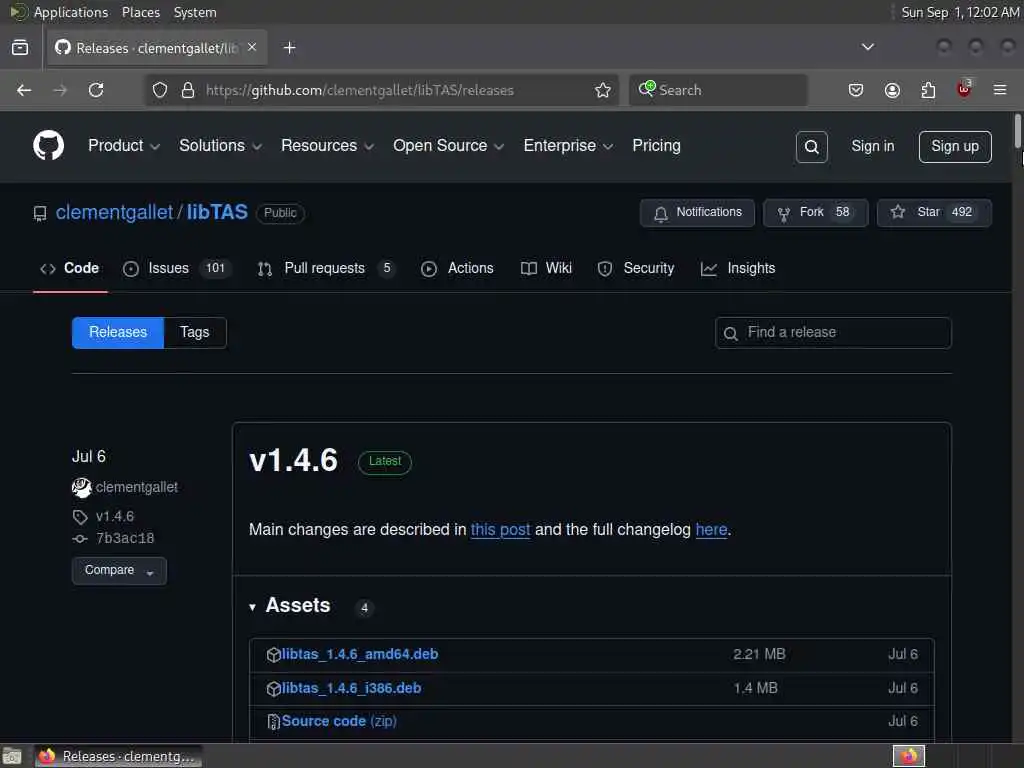Click the repository icon beside clementgallet
This screenshot has height=768, width=1024.
click(40, 214)
